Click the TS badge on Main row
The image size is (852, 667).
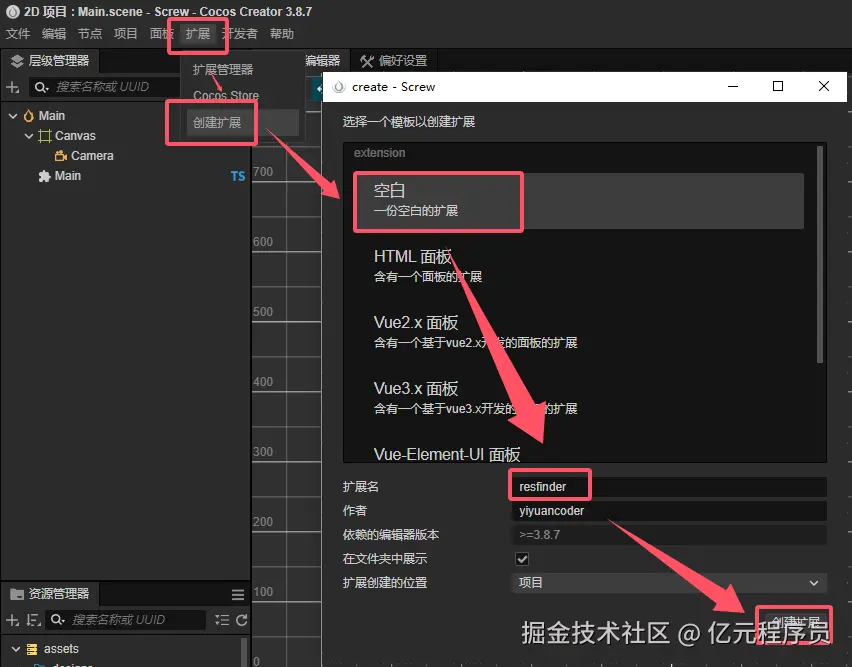click(x=238, y=176)
